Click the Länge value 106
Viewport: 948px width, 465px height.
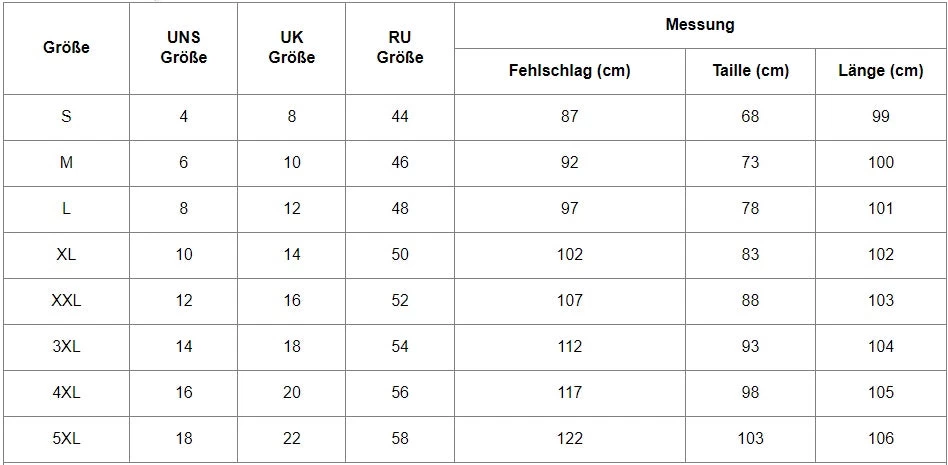880,439
